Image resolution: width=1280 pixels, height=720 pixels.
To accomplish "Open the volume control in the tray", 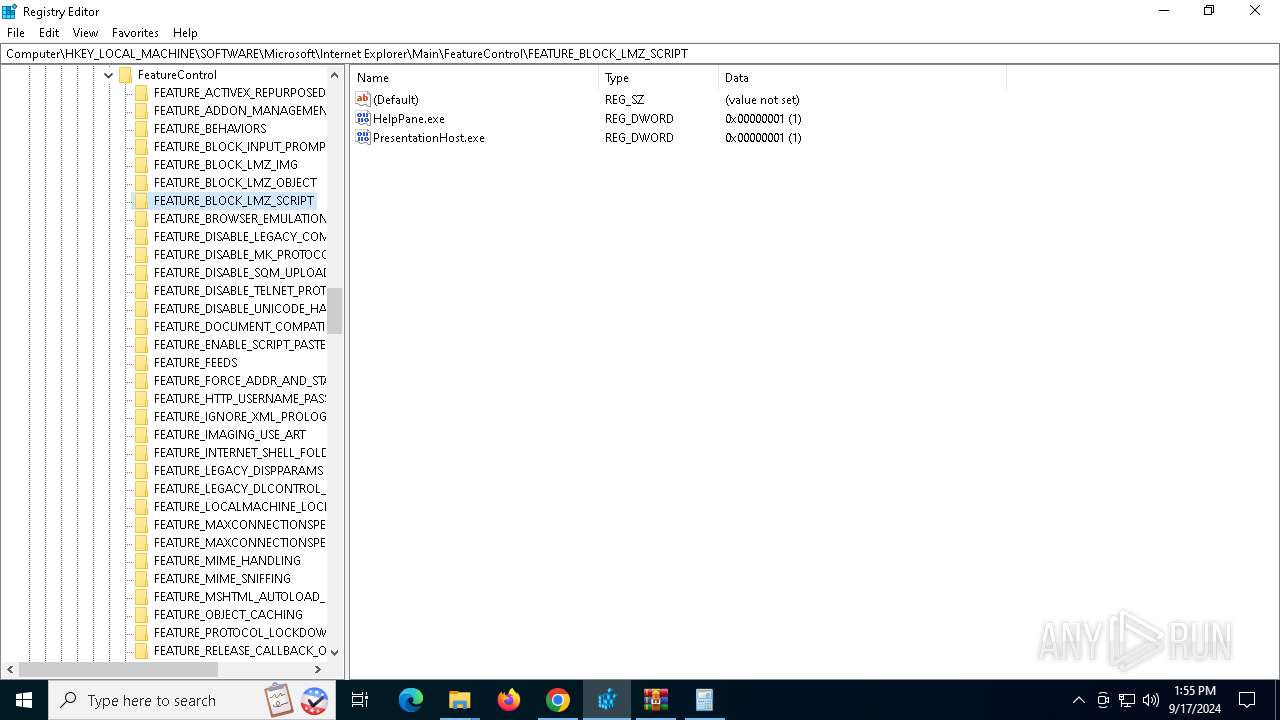I will point(1151,700).
